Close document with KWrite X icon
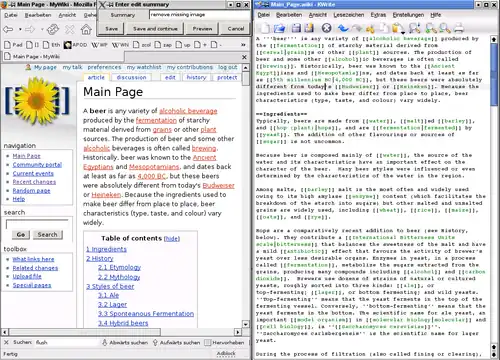Screen dimensions: 500x360 click(x=326, y=28)
